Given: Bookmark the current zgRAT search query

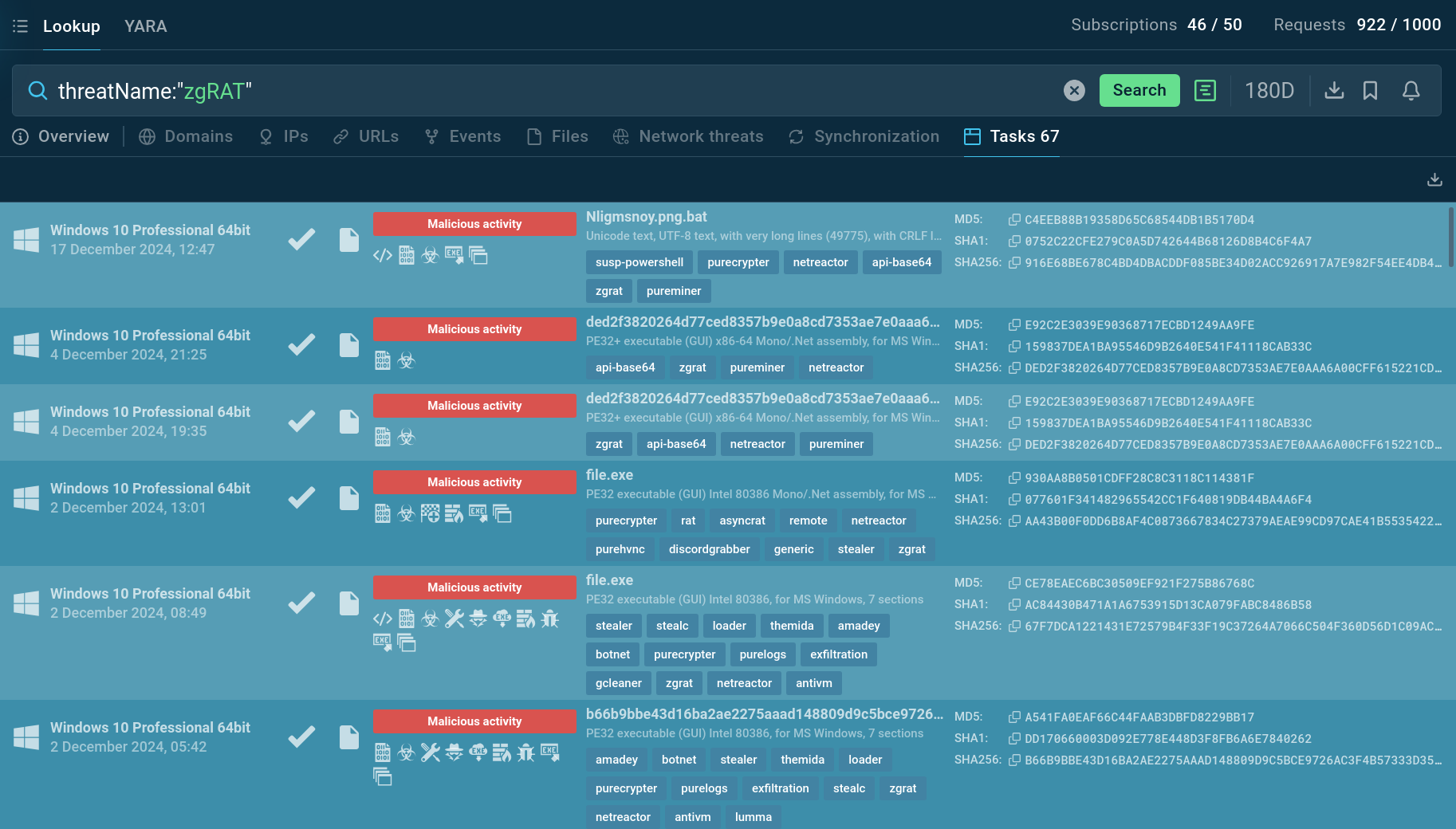Looking at the screenshot, I should pos(1370,91).
